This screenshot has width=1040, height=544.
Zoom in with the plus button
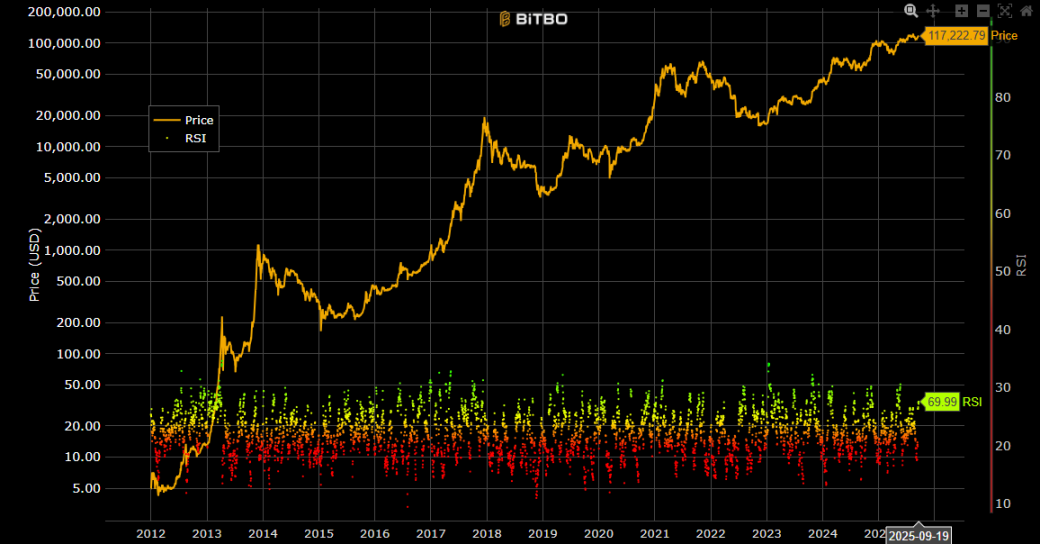961,11
